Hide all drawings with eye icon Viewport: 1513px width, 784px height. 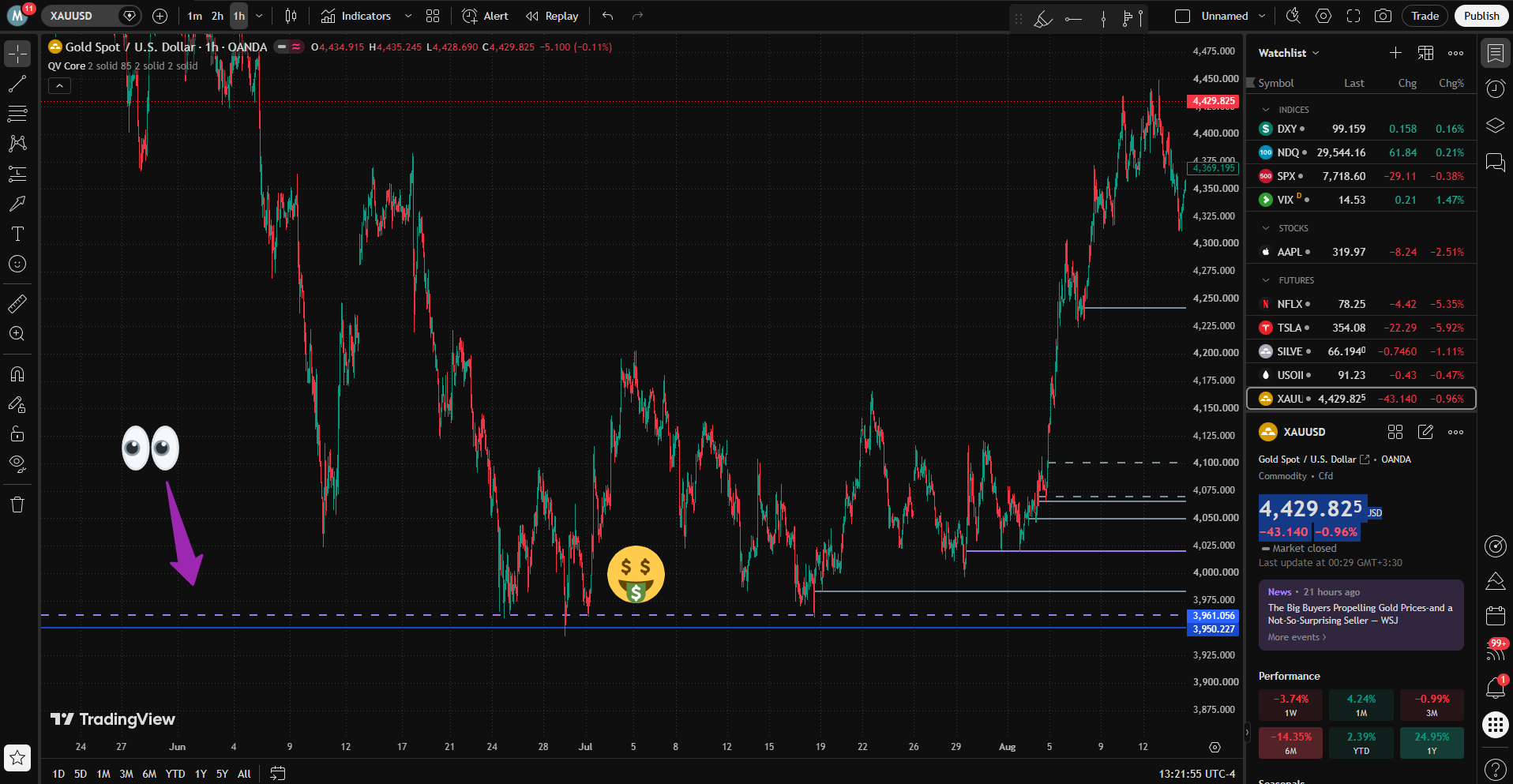tap(17, 463)
